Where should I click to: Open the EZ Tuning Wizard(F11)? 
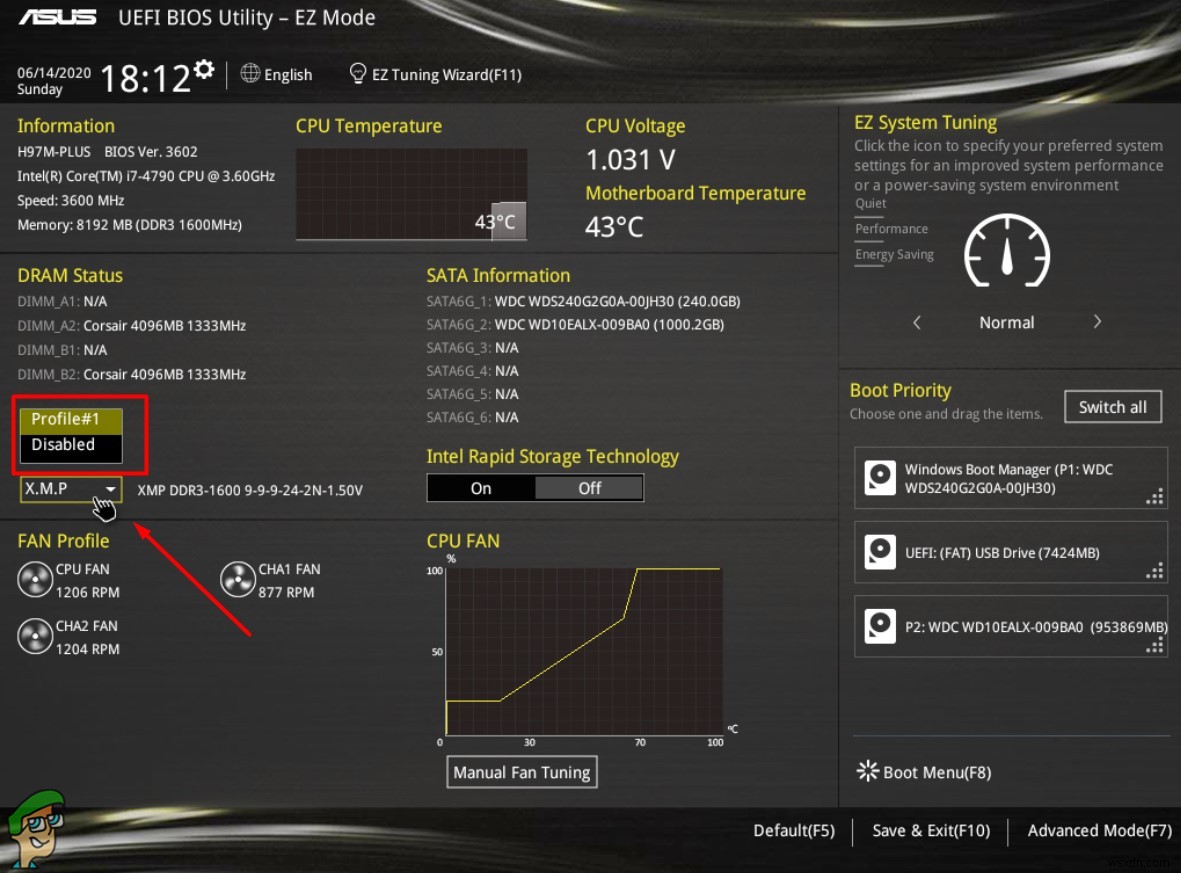436,73
